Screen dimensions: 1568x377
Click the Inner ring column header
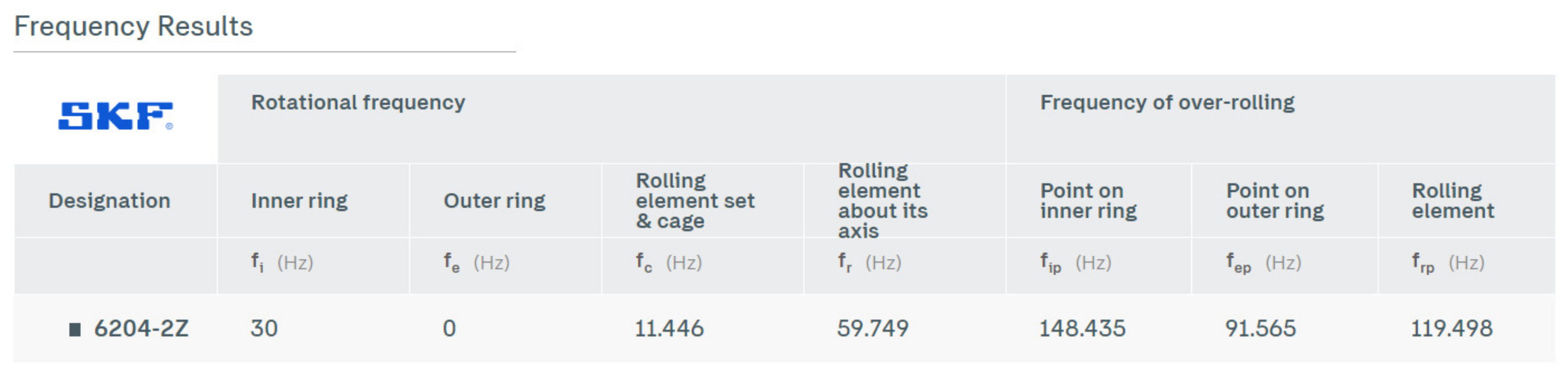[x=299, y=200]
